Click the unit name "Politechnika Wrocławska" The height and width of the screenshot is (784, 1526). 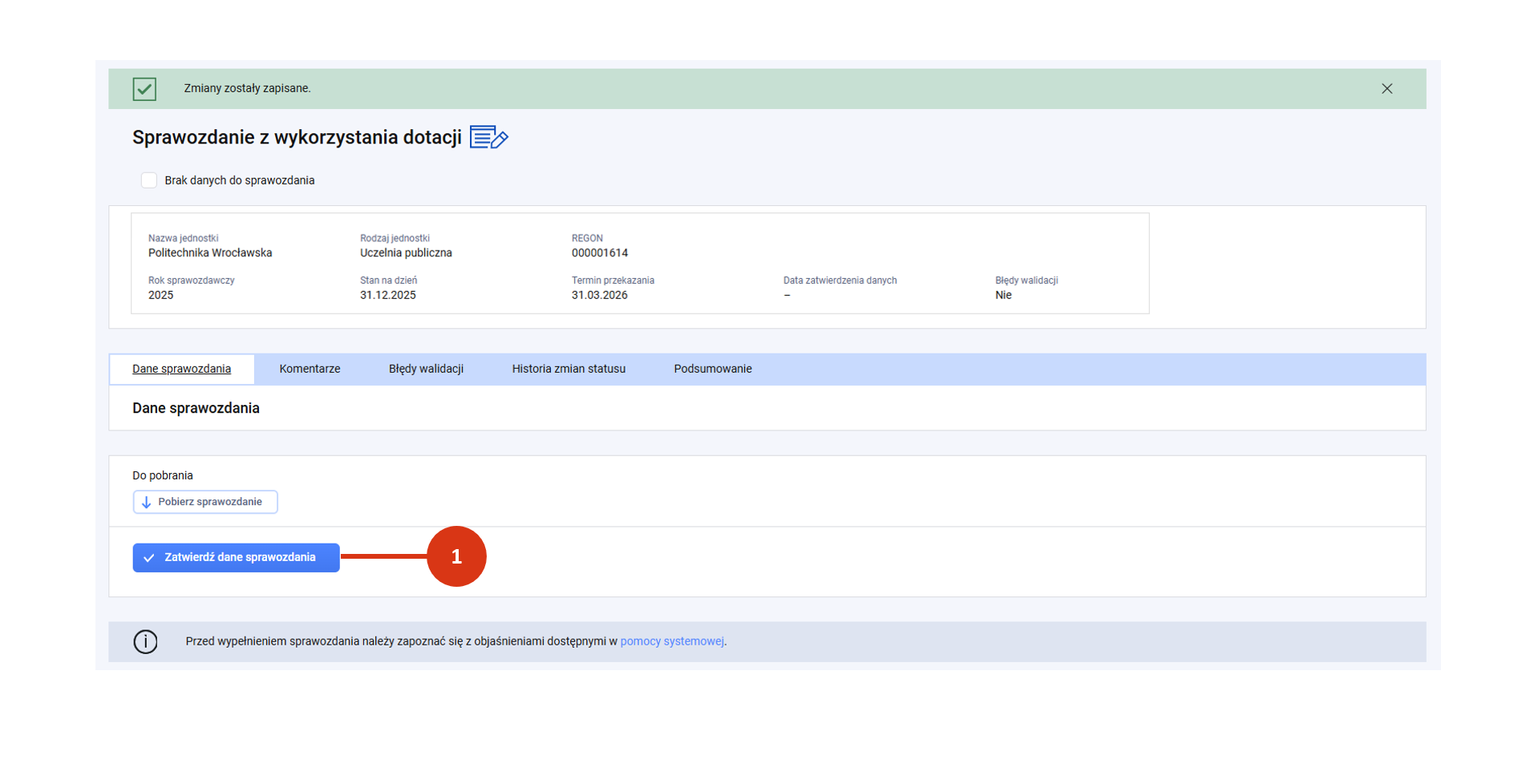(210, 253)
